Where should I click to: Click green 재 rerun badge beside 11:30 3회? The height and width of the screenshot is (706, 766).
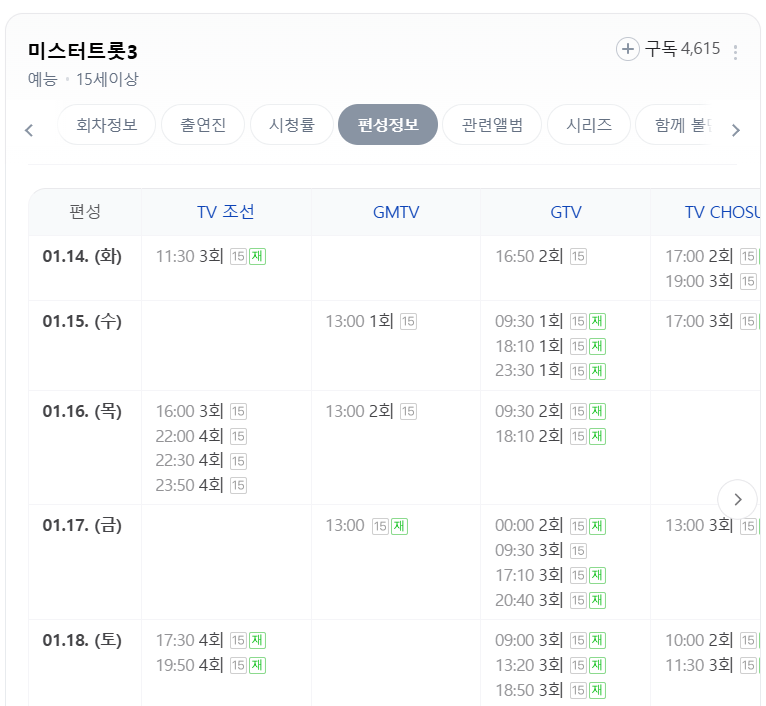(257, 256)
